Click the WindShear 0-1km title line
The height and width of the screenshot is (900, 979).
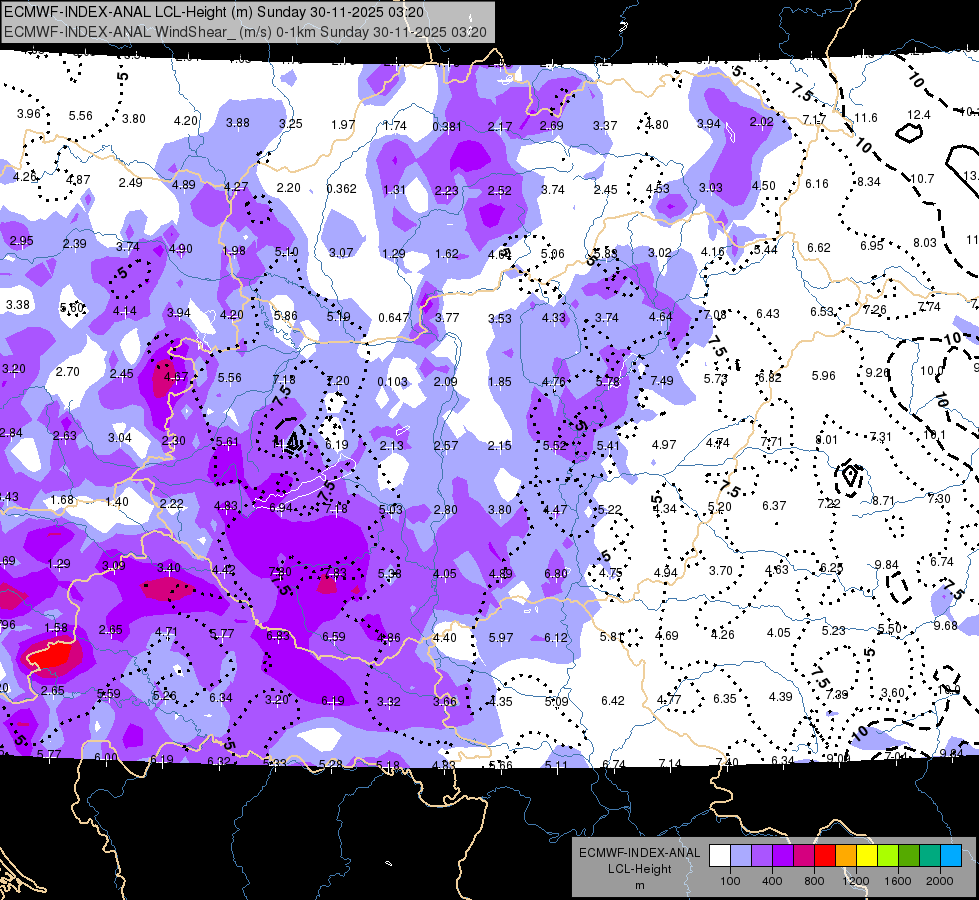245,32
